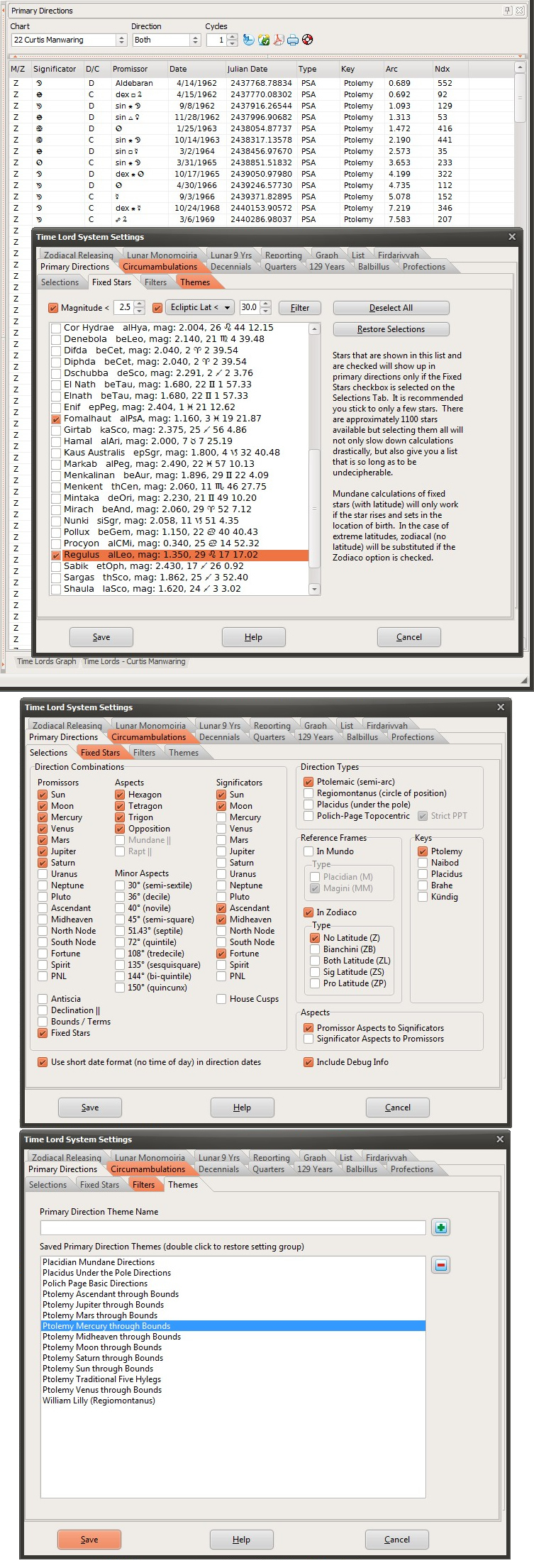Open Filters sub-tab in Fixed Stars dialog

click(x=156, y=282)
